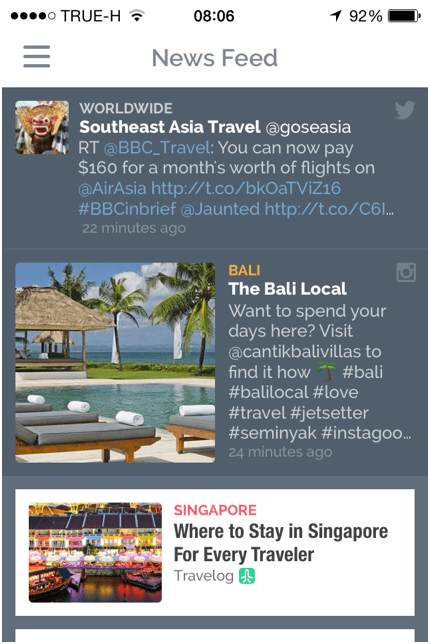Open Where to Stay in Singapore article

click(281, 543)
